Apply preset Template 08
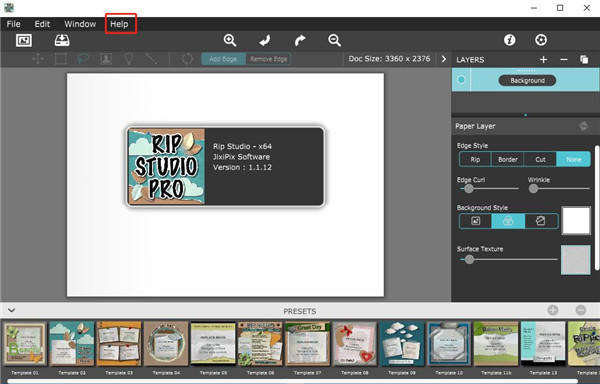 355,343
